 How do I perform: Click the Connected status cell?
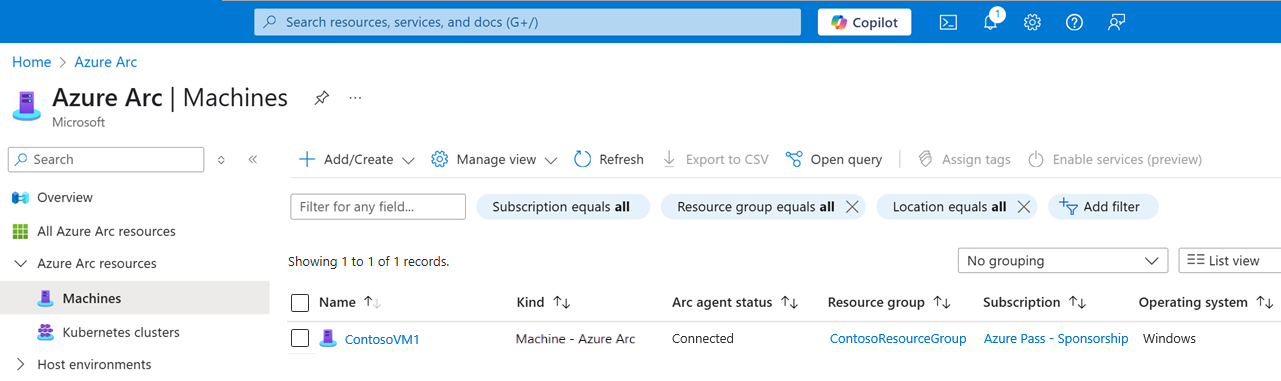(x=703, y=339)
